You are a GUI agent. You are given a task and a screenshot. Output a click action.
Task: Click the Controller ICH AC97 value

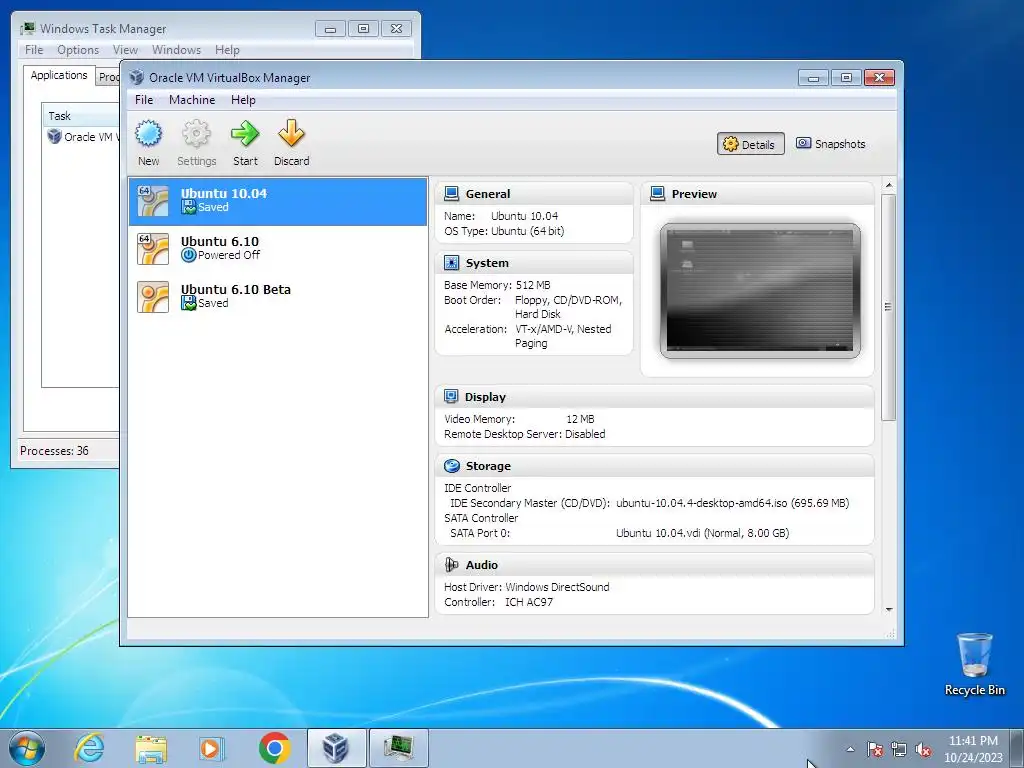coord(529,601)
